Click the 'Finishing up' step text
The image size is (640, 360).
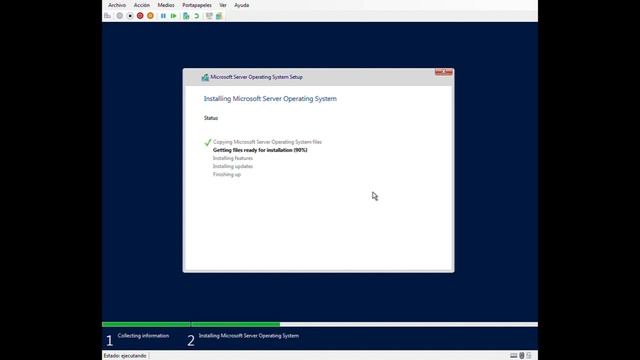click(x=227, y=175)
